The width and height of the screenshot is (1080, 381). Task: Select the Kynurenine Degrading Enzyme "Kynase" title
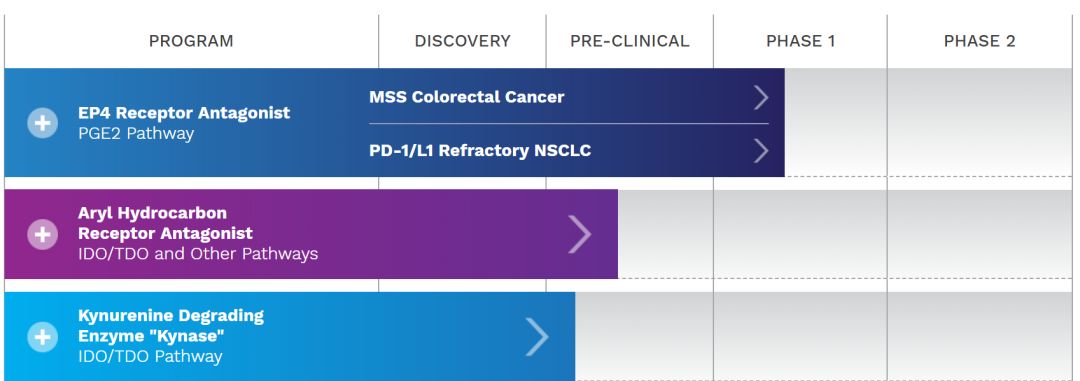171,326
